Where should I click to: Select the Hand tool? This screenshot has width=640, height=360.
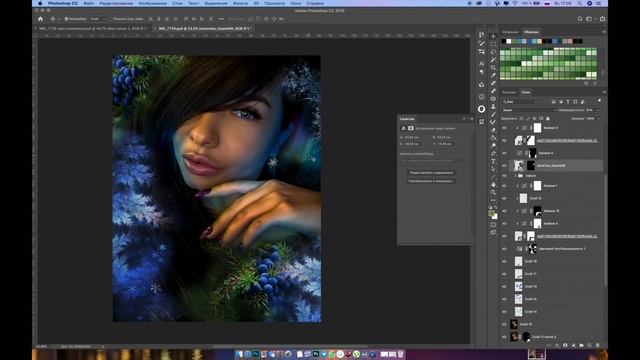point(493,184)
